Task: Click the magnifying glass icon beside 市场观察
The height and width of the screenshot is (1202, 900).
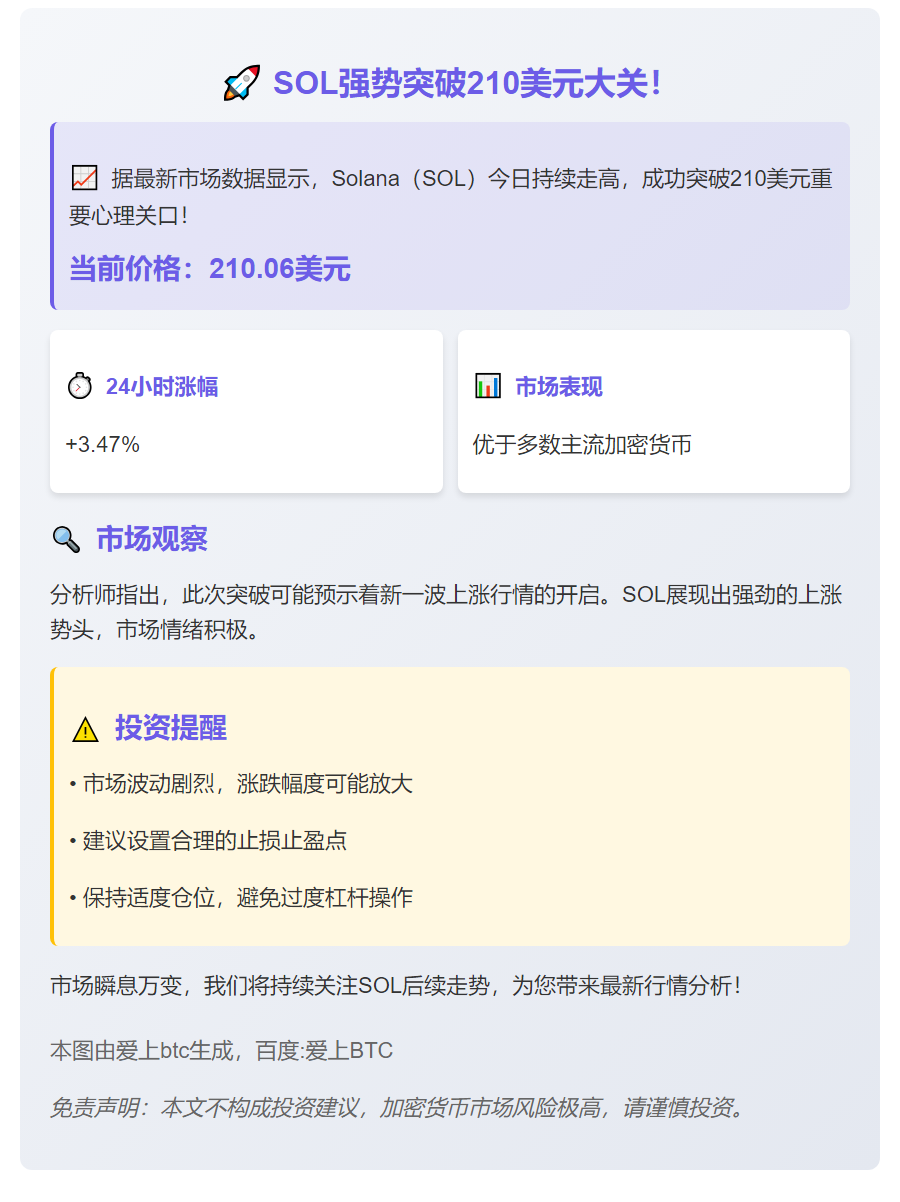Action: pyautogui.click(x=66, y=540)
